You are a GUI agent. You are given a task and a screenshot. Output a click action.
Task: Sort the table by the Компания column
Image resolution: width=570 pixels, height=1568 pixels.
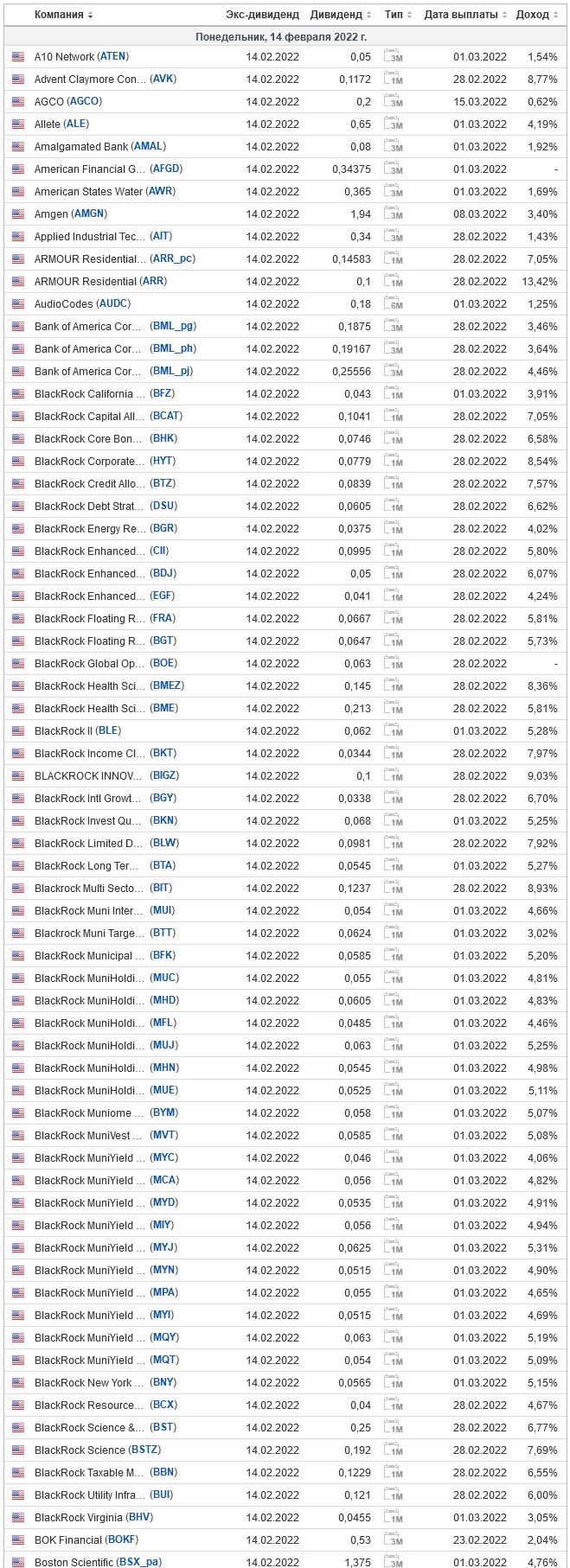tap(63, 15)
